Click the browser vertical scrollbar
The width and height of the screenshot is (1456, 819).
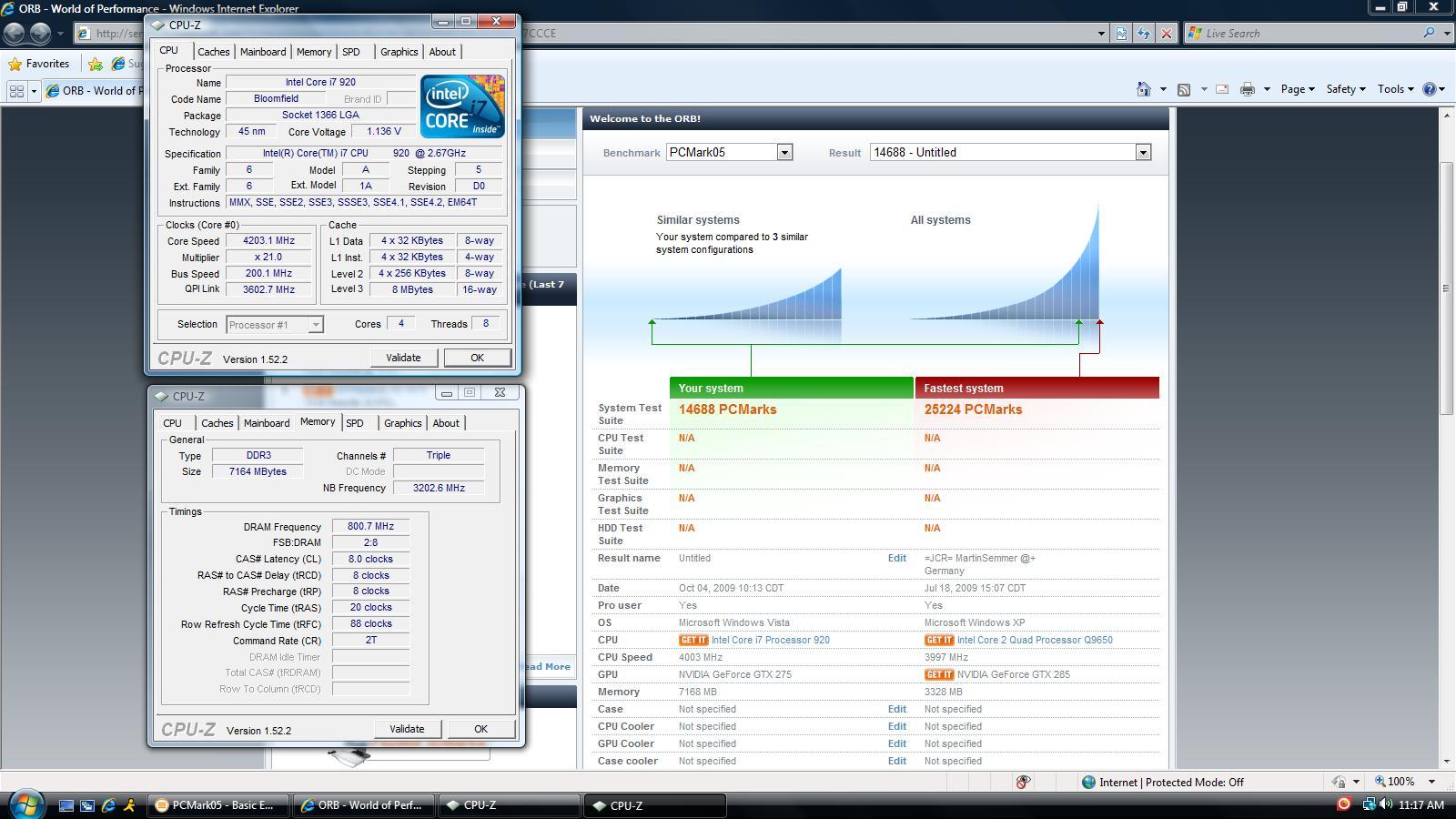pyautogui.click(x=1446, y=288)
